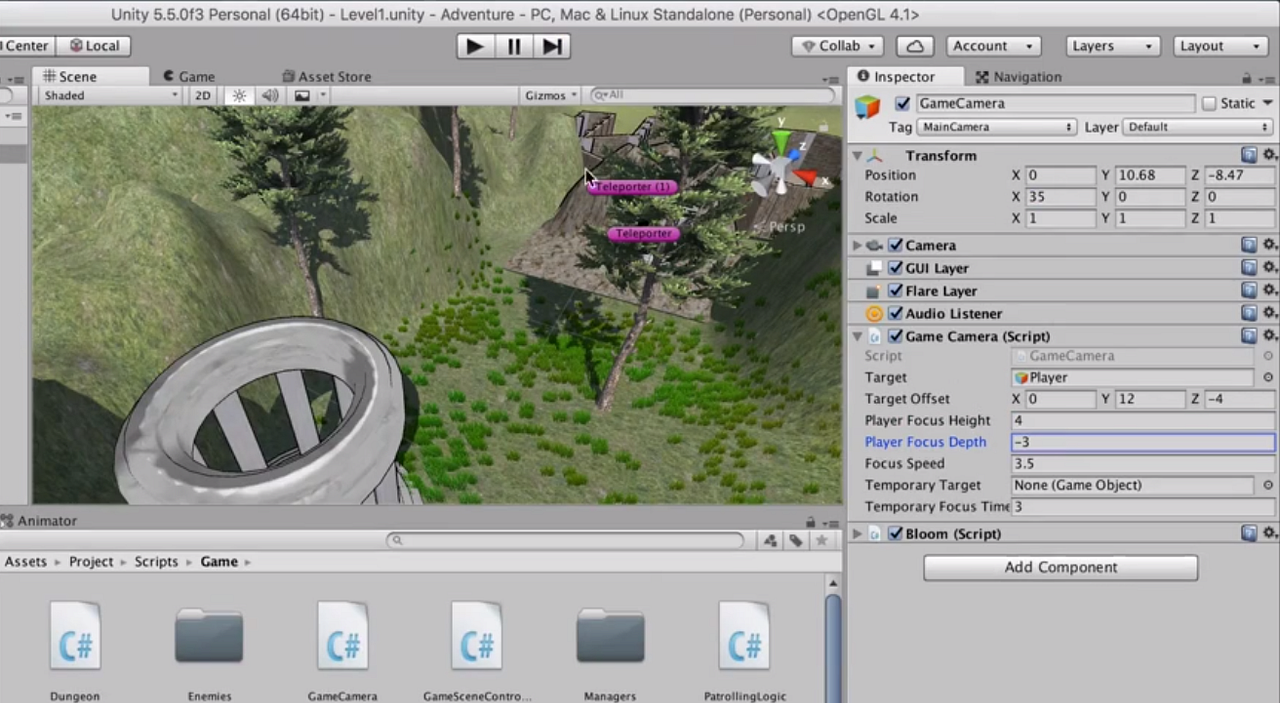The height and width of the screenshot is (703, 1280).
Task: Disable the Camera component checkbox
Action: click(895, 245)
